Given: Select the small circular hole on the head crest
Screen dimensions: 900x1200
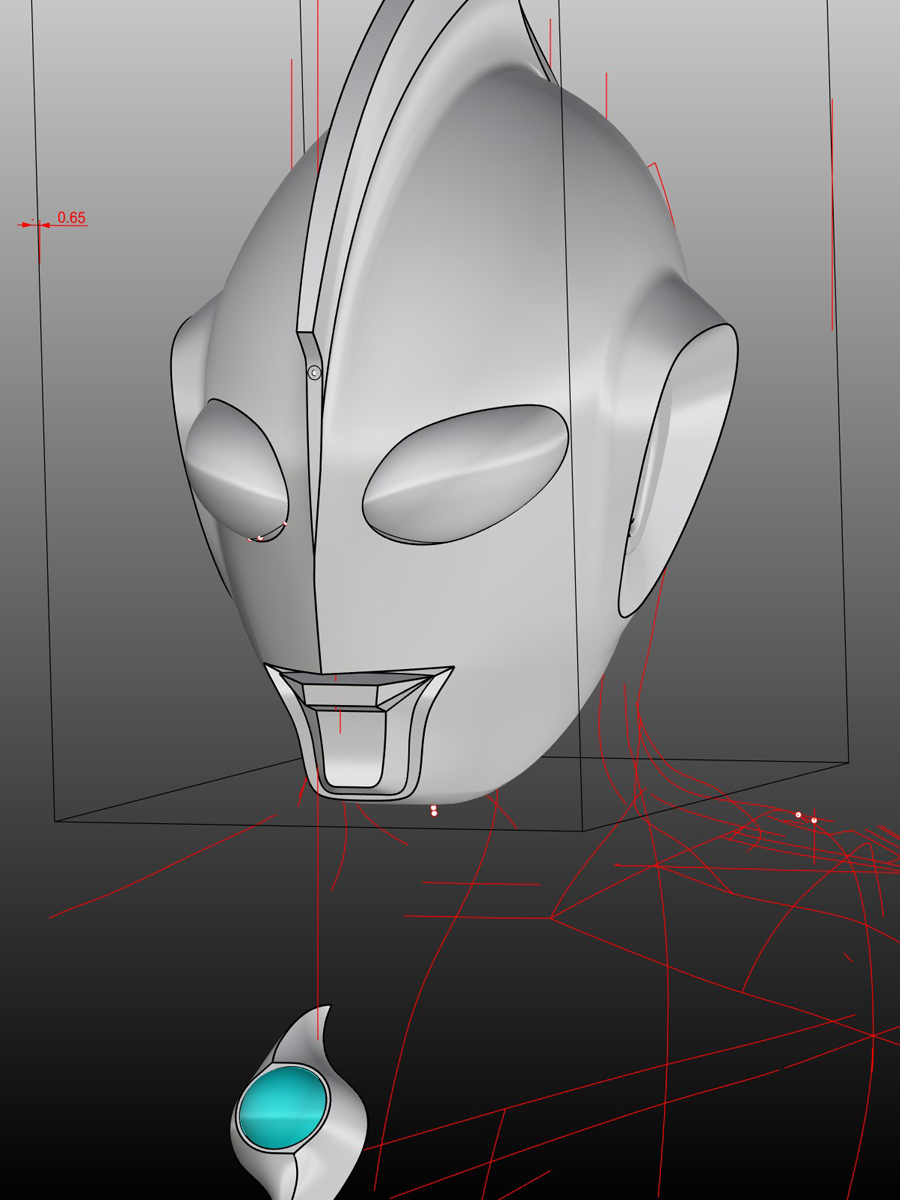Looking at the screenshot, I should click(x=314, y=373).
